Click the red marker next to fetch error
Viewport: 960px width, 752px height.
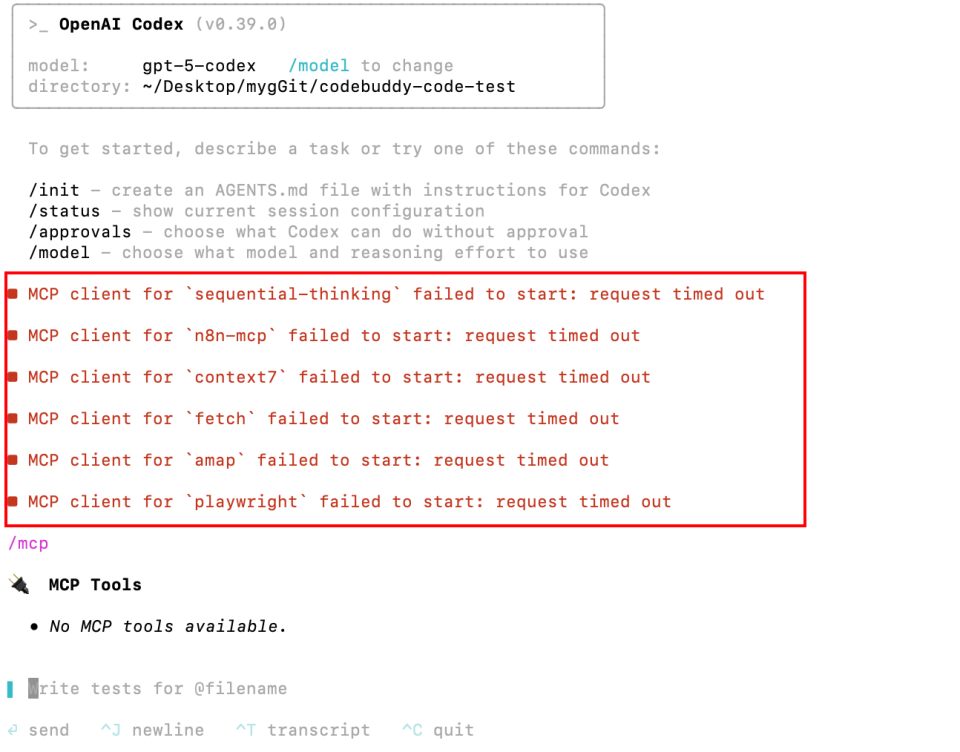tap(13, 419)
